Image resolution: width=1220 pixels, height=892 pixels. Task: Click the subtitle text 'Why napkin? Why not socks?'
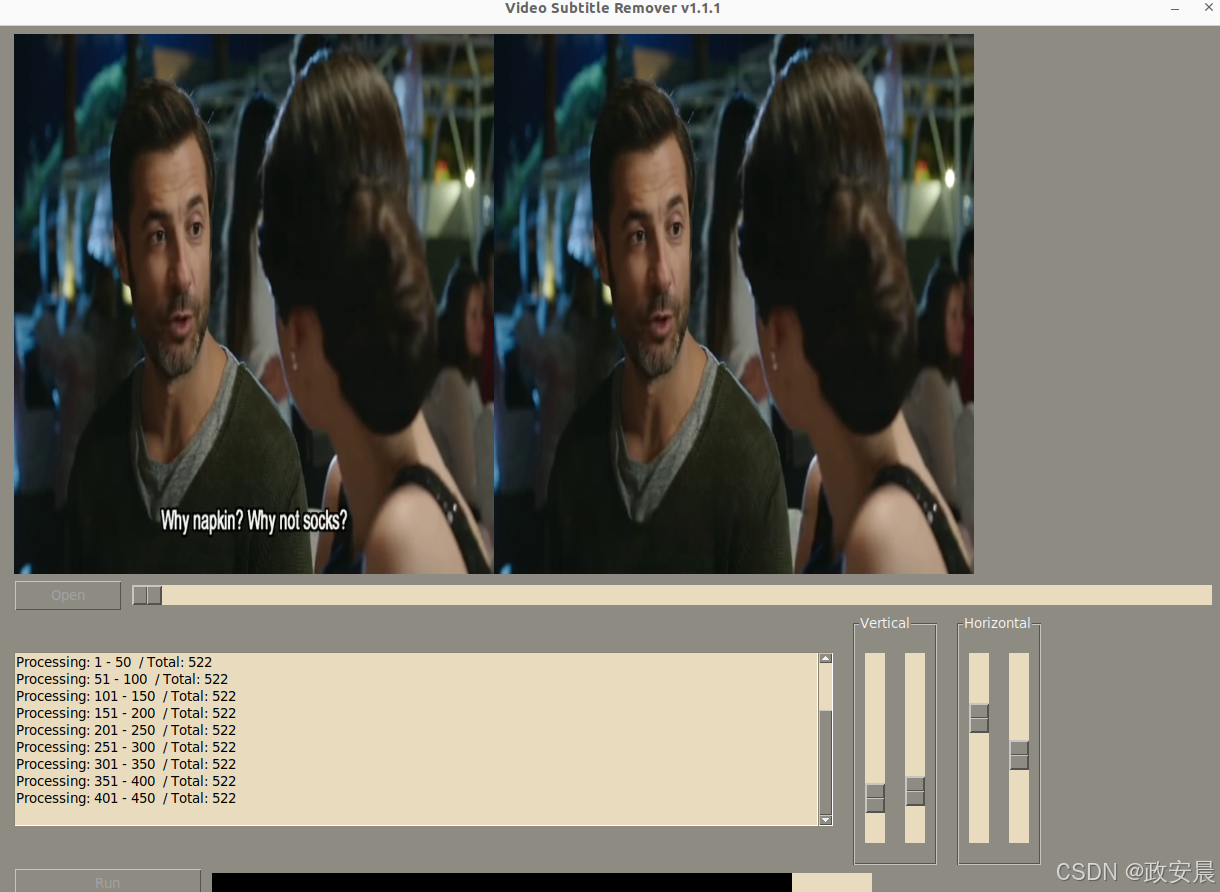point(255,521)
